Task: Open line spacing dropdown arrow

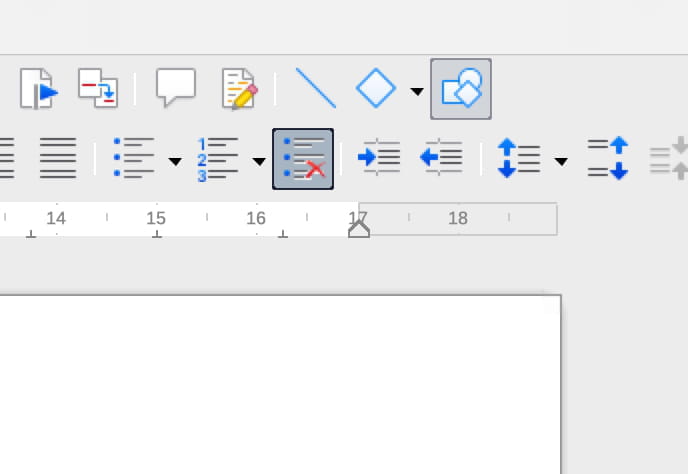Action: [x=561, y=162]
